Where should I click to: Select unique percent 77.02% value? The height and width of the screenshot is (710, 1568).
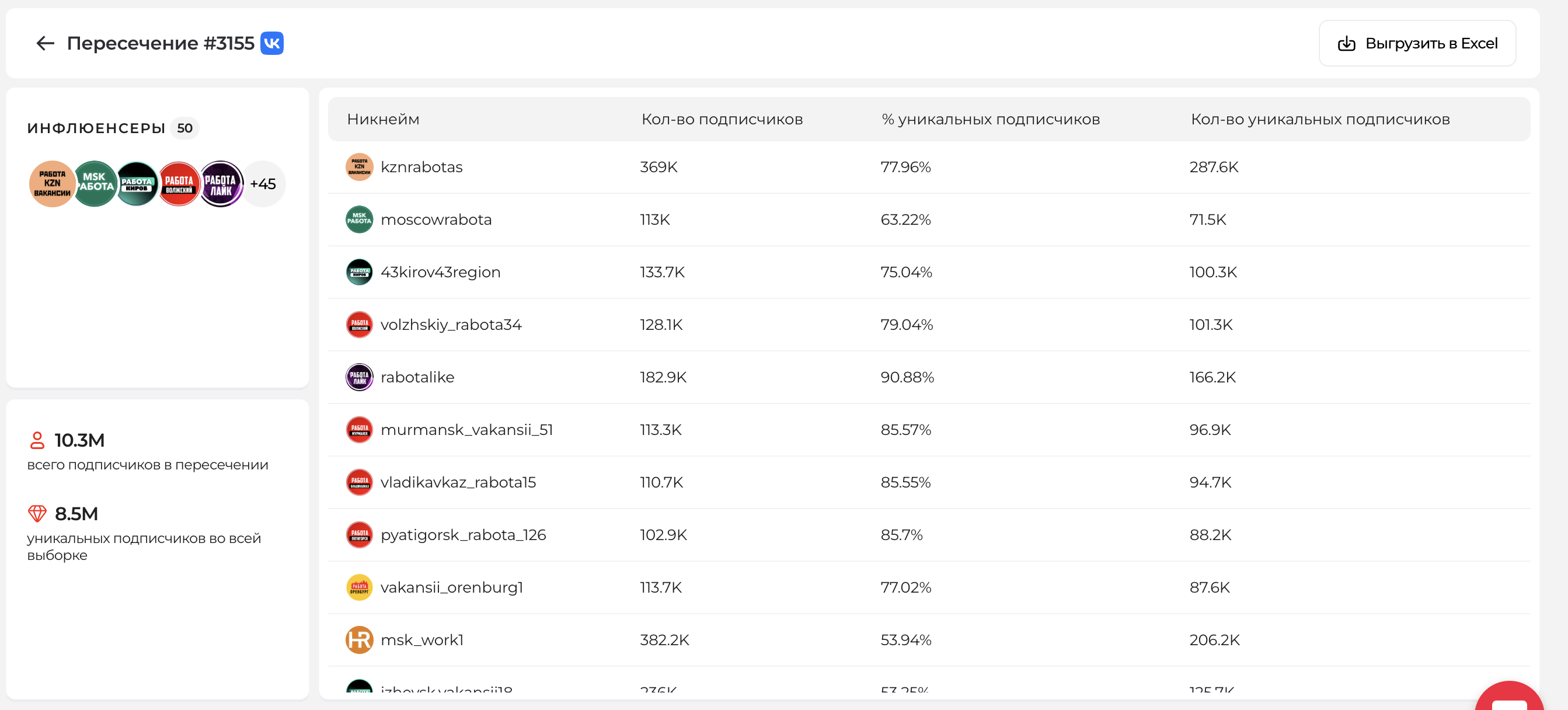(x=905, y=587)
